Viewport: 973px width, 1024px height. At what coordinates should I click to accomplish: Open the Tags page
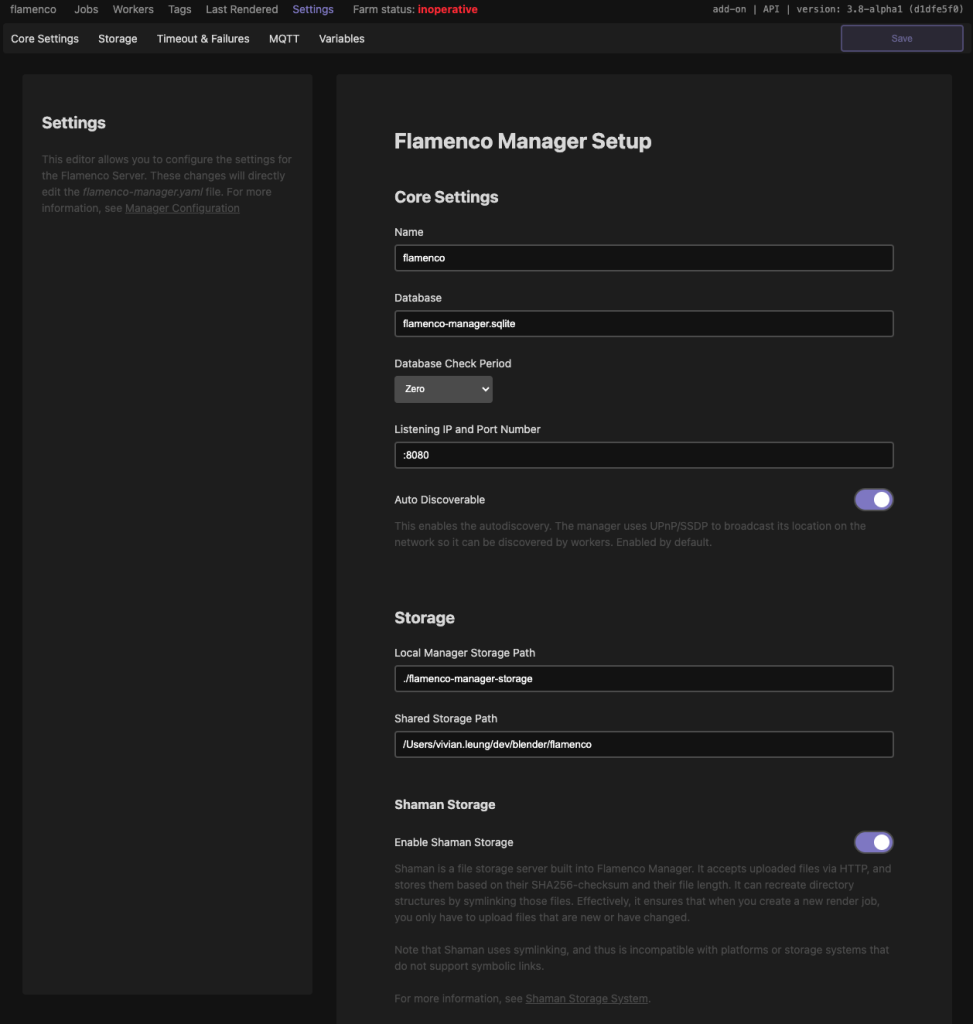[180, 9]
